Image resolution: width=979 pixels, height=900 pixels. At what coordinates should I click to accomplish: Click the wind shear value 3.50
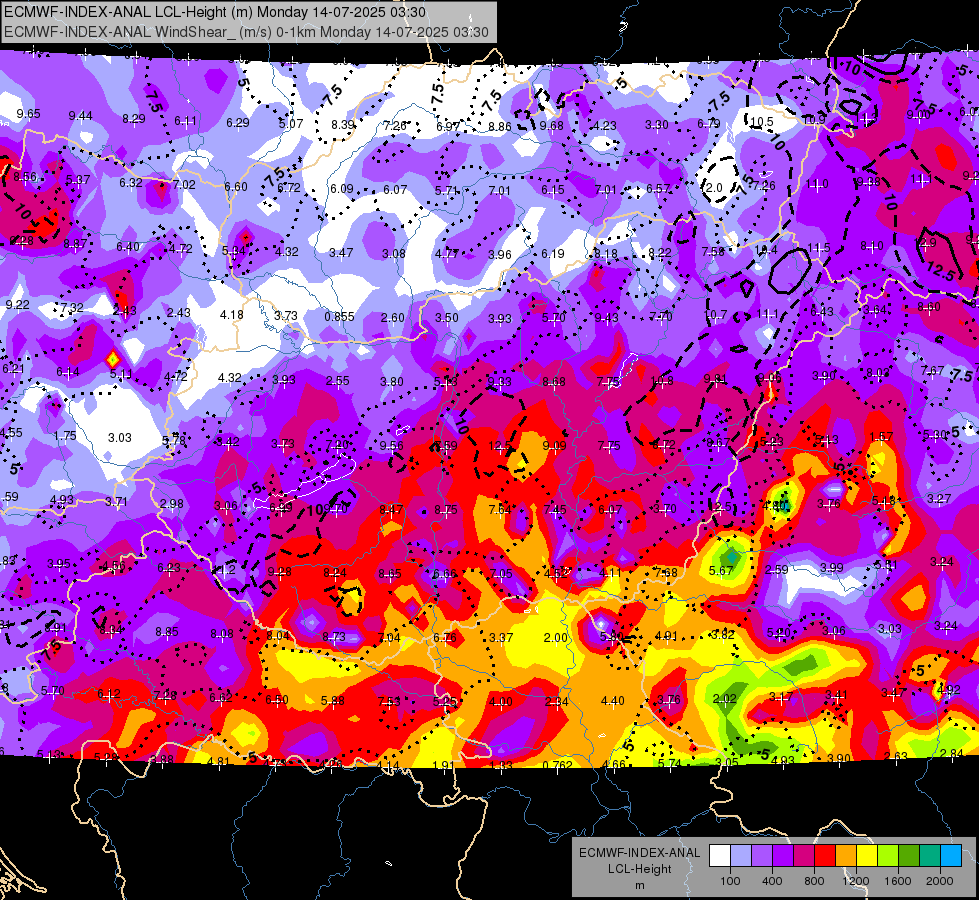[x=446, y=317]
